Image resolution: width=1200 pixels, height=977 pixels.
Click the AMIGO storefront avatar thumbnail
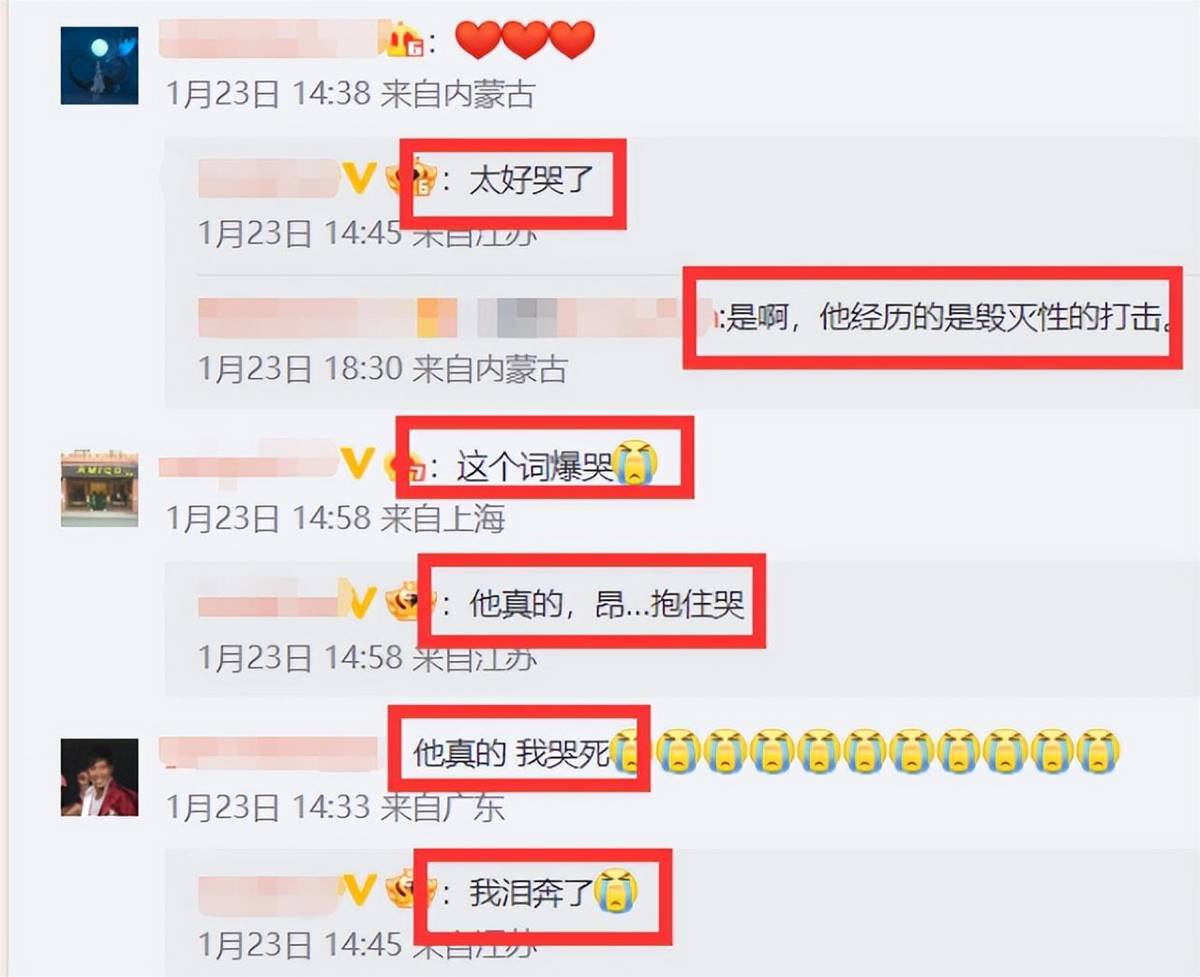click(99, 489)
